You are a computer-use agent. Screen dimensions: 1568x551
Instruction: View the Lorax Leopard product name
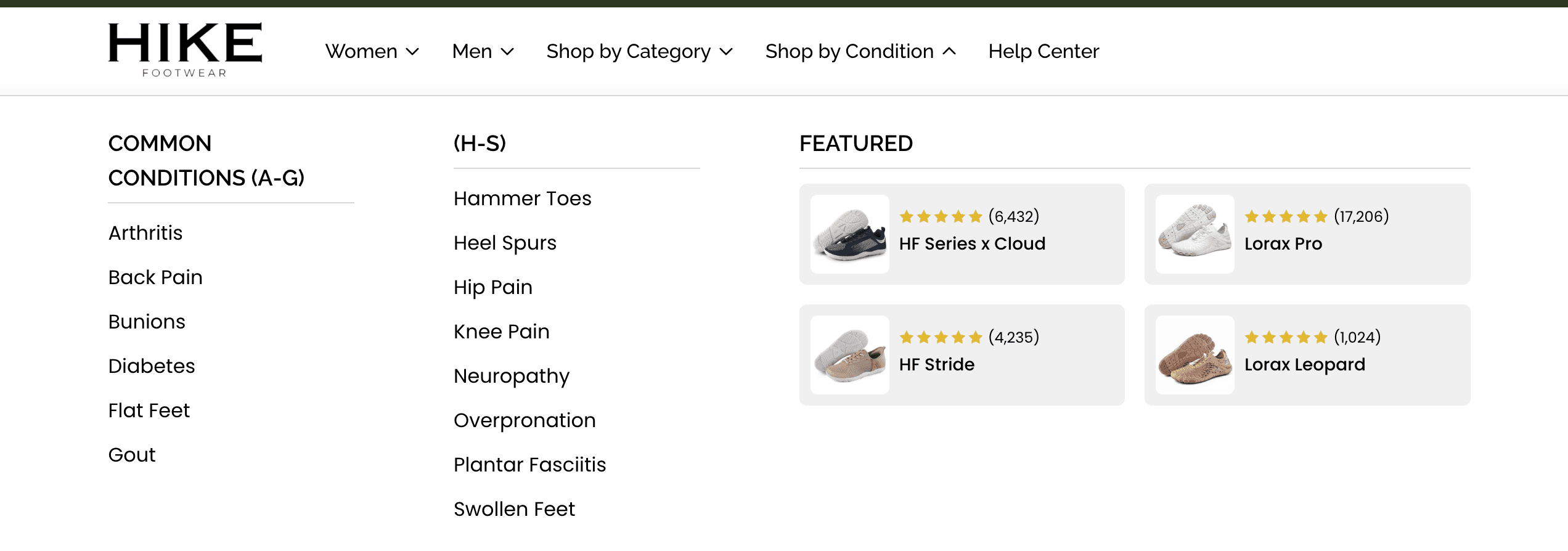(1304, 364)
